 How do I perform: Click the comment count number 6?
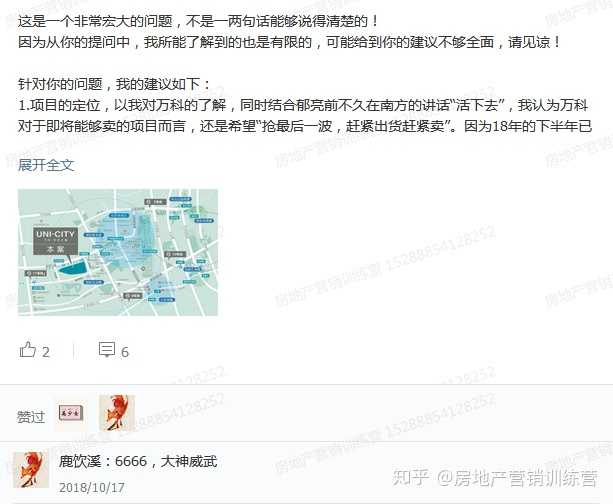click(125, 352)
